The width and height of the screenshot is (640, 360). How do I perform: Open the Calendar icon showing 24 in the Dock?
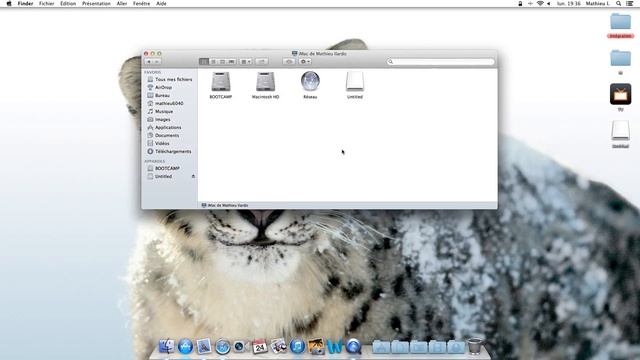tap(260, 347)
